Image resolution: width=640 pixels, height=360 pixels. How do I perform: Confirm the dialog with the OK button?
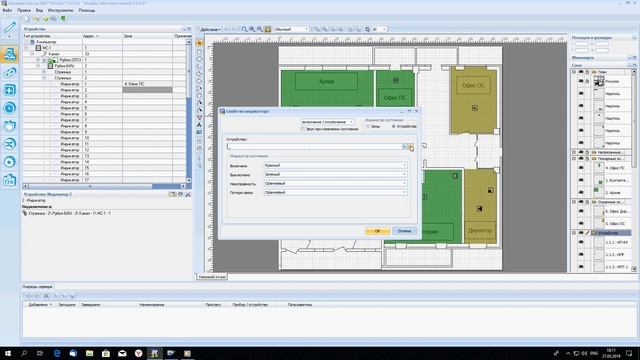[378, 231]
